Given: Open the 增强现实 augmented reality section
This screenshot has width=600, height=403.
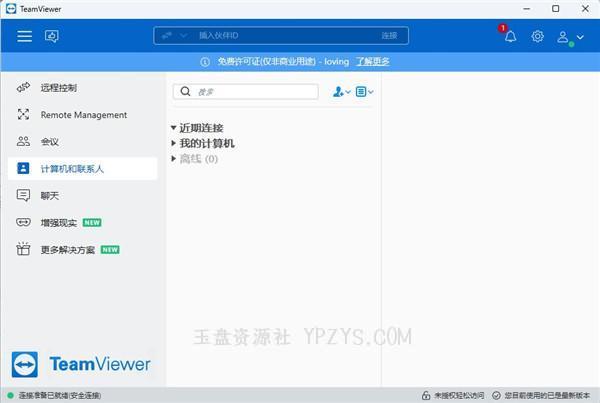Looking at the screenshot, I should click(x=83, y=222).
